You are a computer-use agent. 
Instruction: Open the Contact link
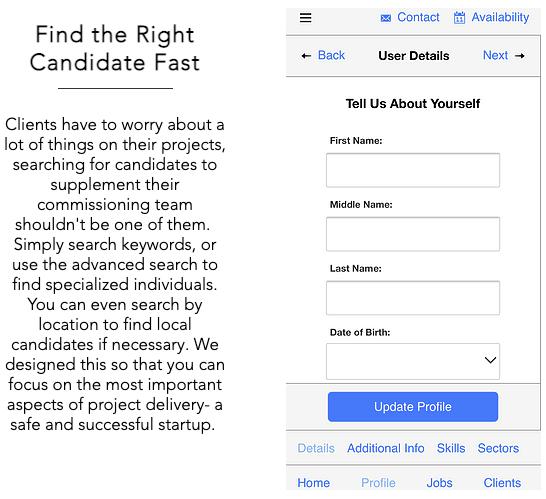tap(418, 17)
